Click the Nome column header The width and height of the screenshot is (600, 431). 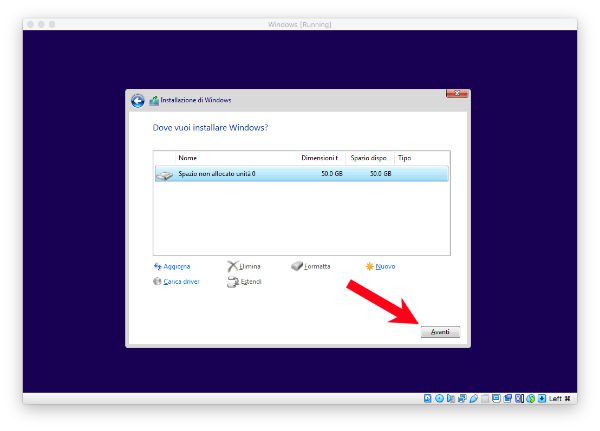(188, 158)
